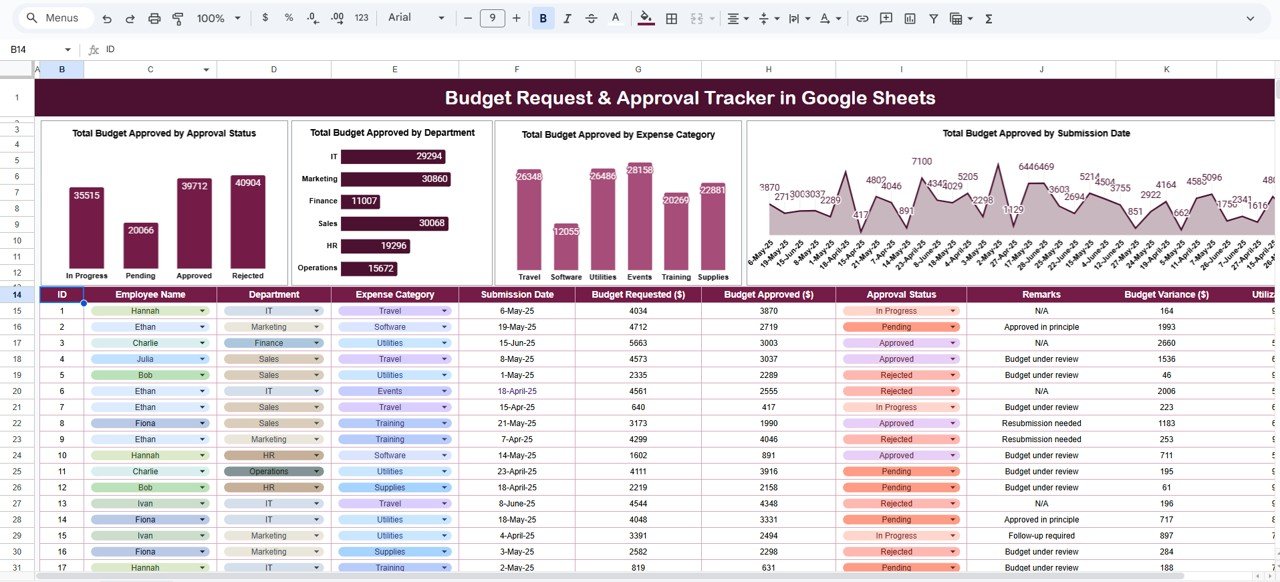Insert a comment

[887, 18]
